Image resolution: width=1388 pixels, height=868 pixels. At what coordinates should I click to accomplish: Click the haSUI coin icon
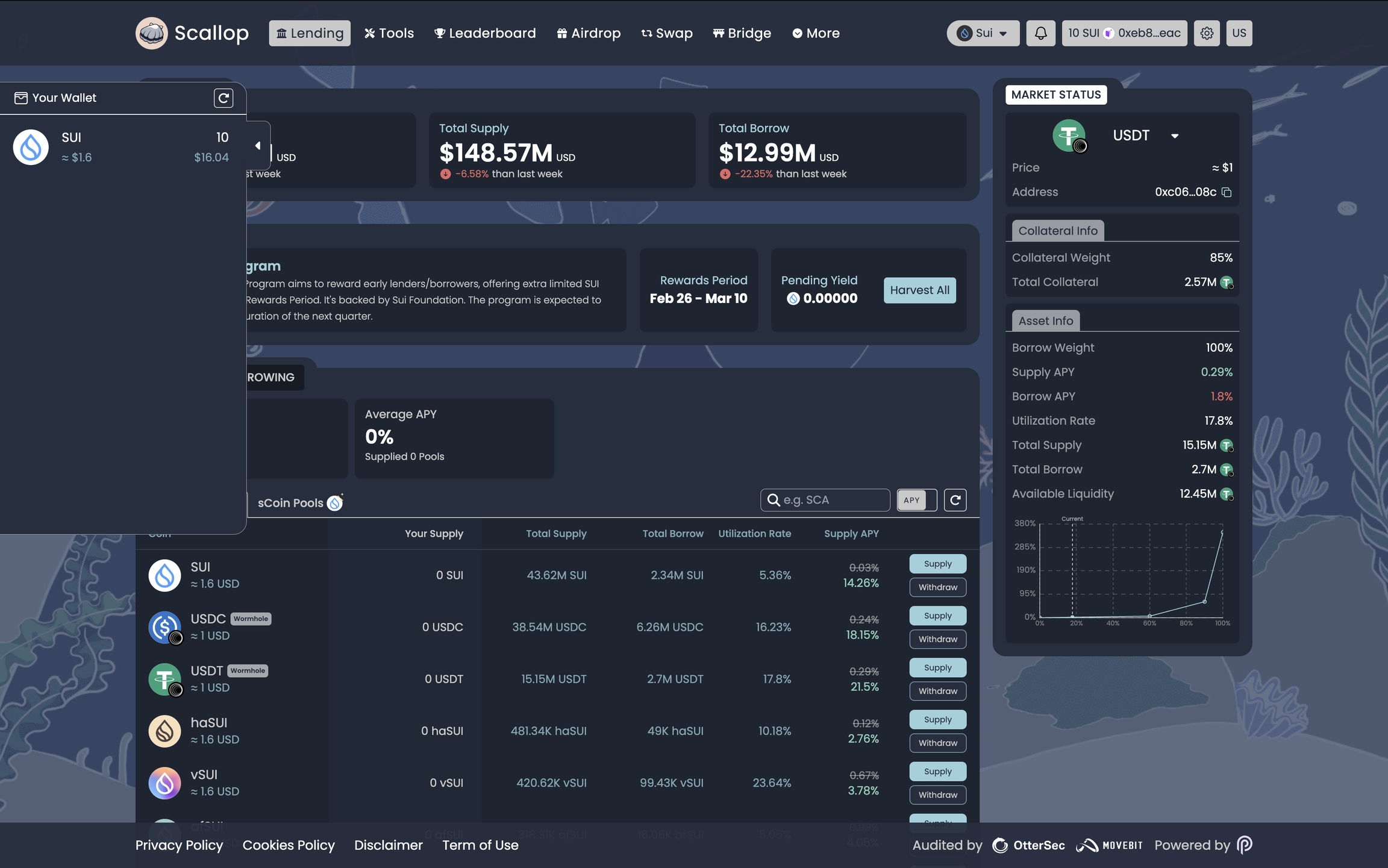point(164,731)
